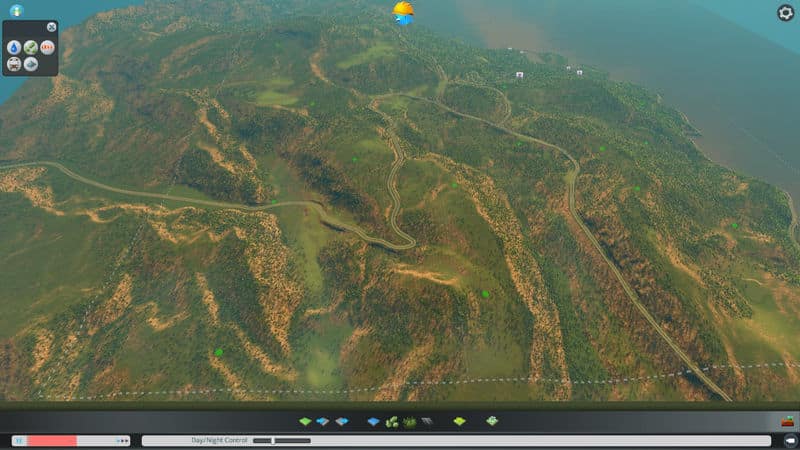Toggle water resource overlay
The width and height of the screenshot is (800, 450).
pos(14,47)
